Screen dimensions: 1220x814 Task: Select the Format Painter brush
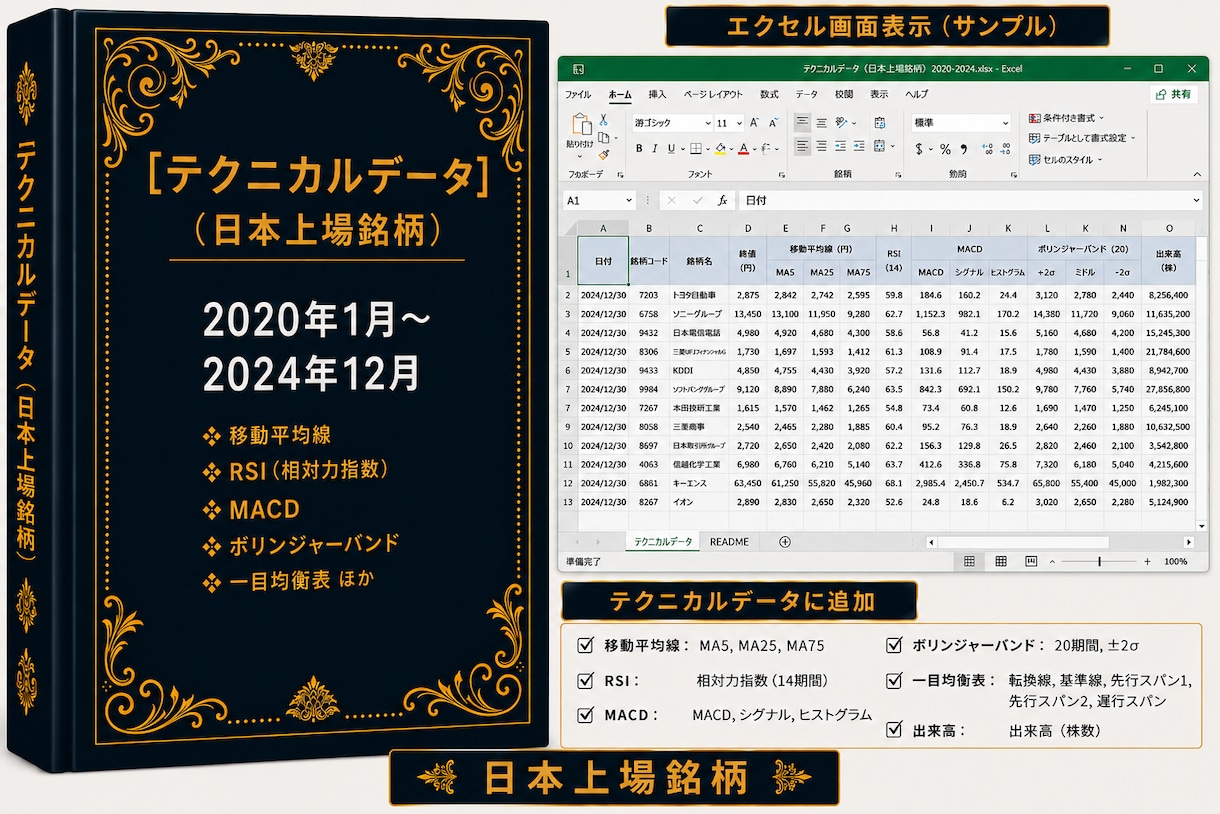603,154
